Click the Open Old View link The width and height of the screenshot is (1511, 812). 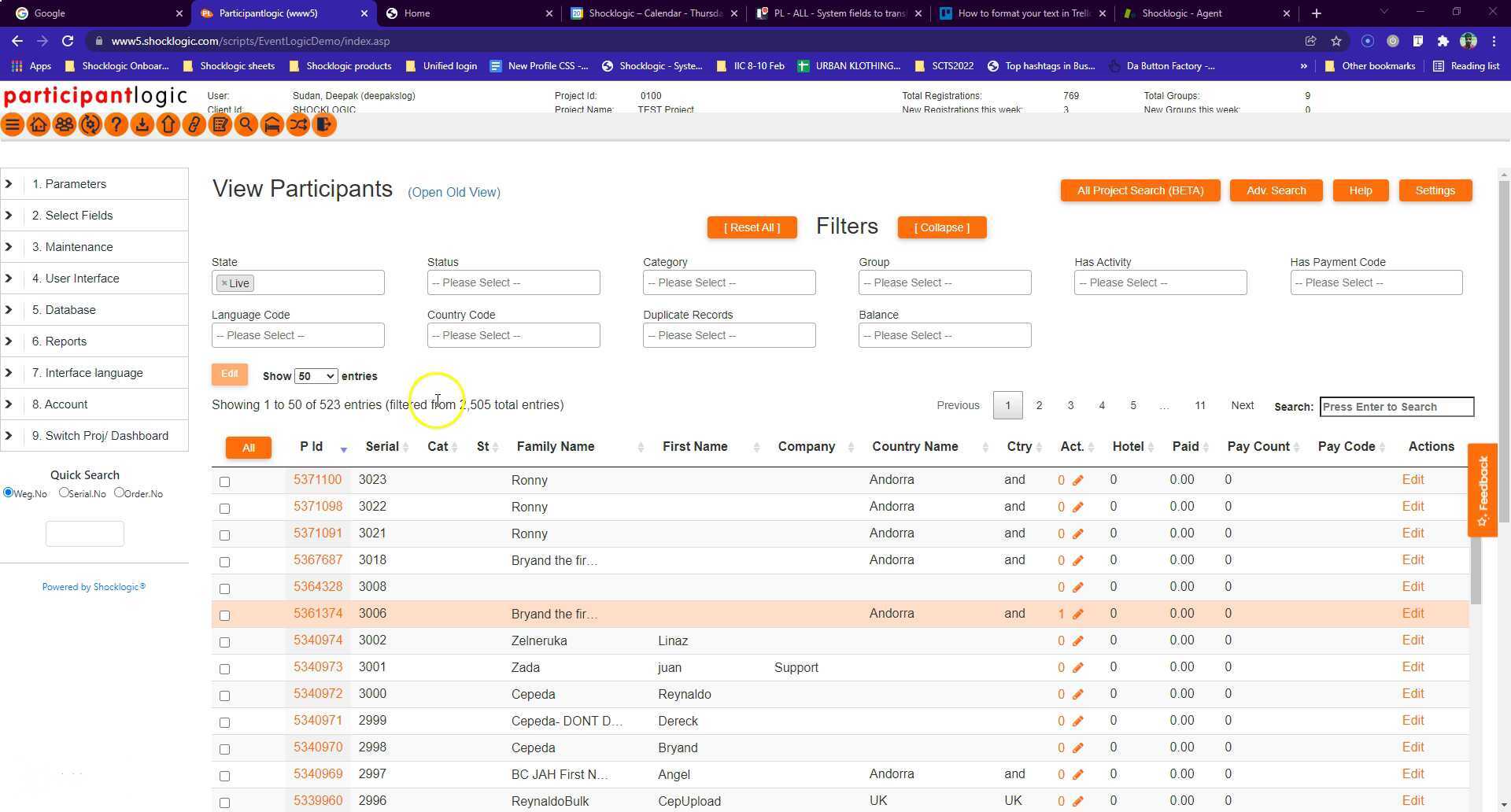point(454,192)
